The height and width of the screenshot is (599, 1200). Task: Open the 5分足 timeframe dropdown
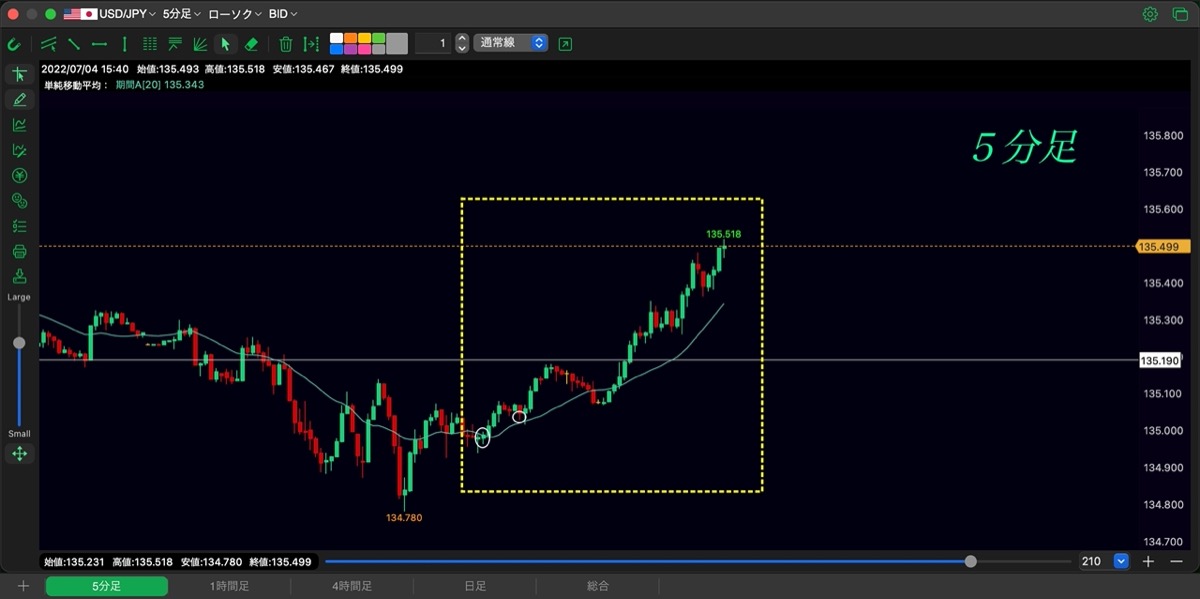(181, 14)
